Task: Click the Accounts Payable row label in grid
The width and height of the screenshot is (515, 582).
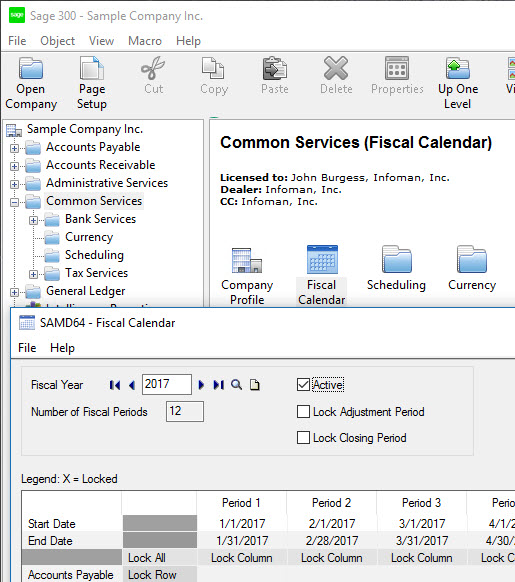Action: point(71,575)
